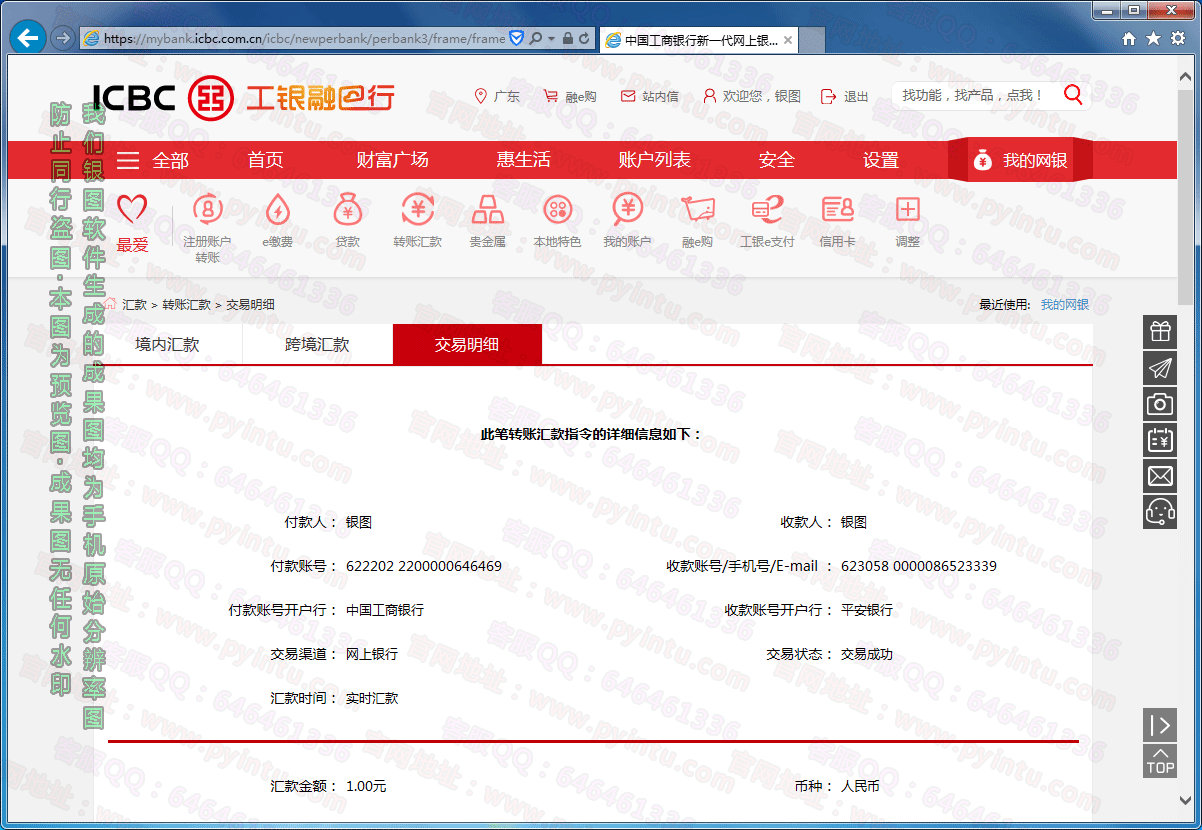This screenshot has height=830, width=1202.
Task: Click the calendar yen sidebar icon
Action: pos(1160,439)
